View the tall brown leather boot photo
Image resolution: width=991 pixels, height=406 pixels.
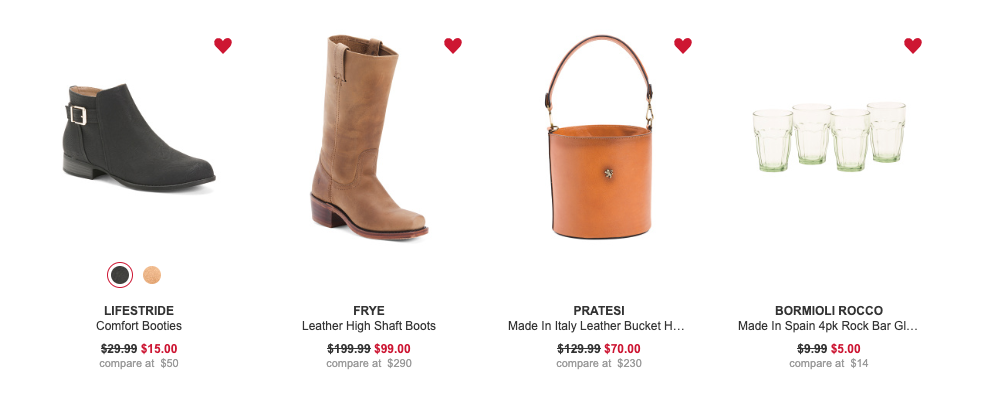pos(369,137)
